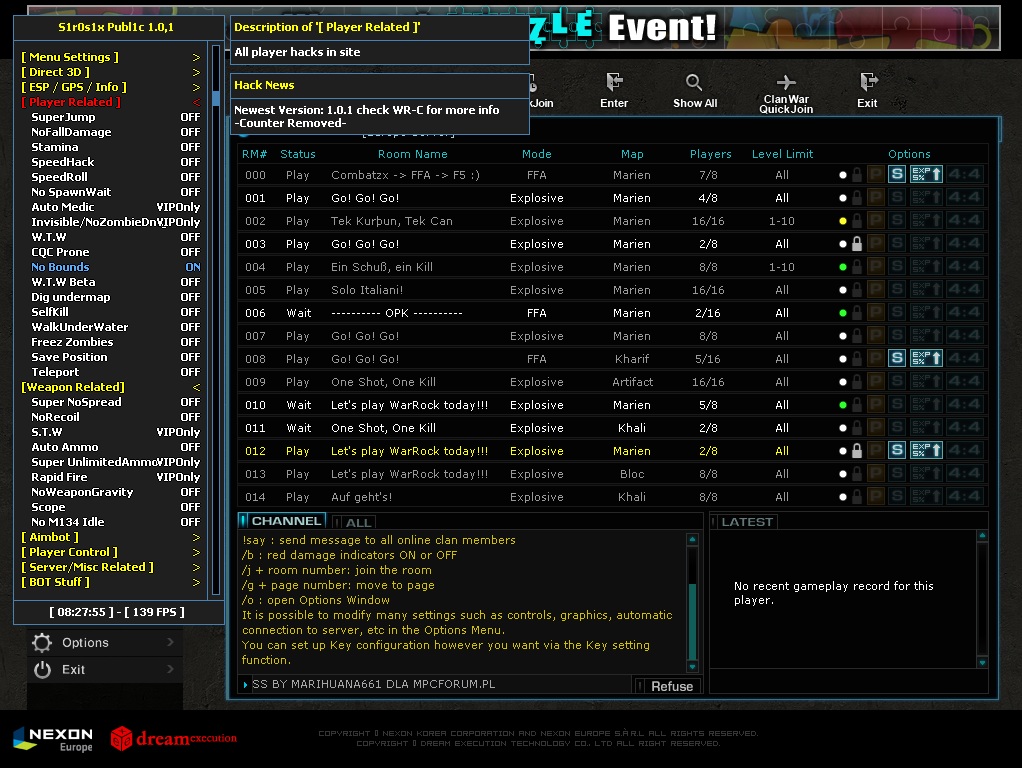1022x769 pixels.
Task: Click the LATEST panel scroll up arrow
Action: click(x=982, y=536)
